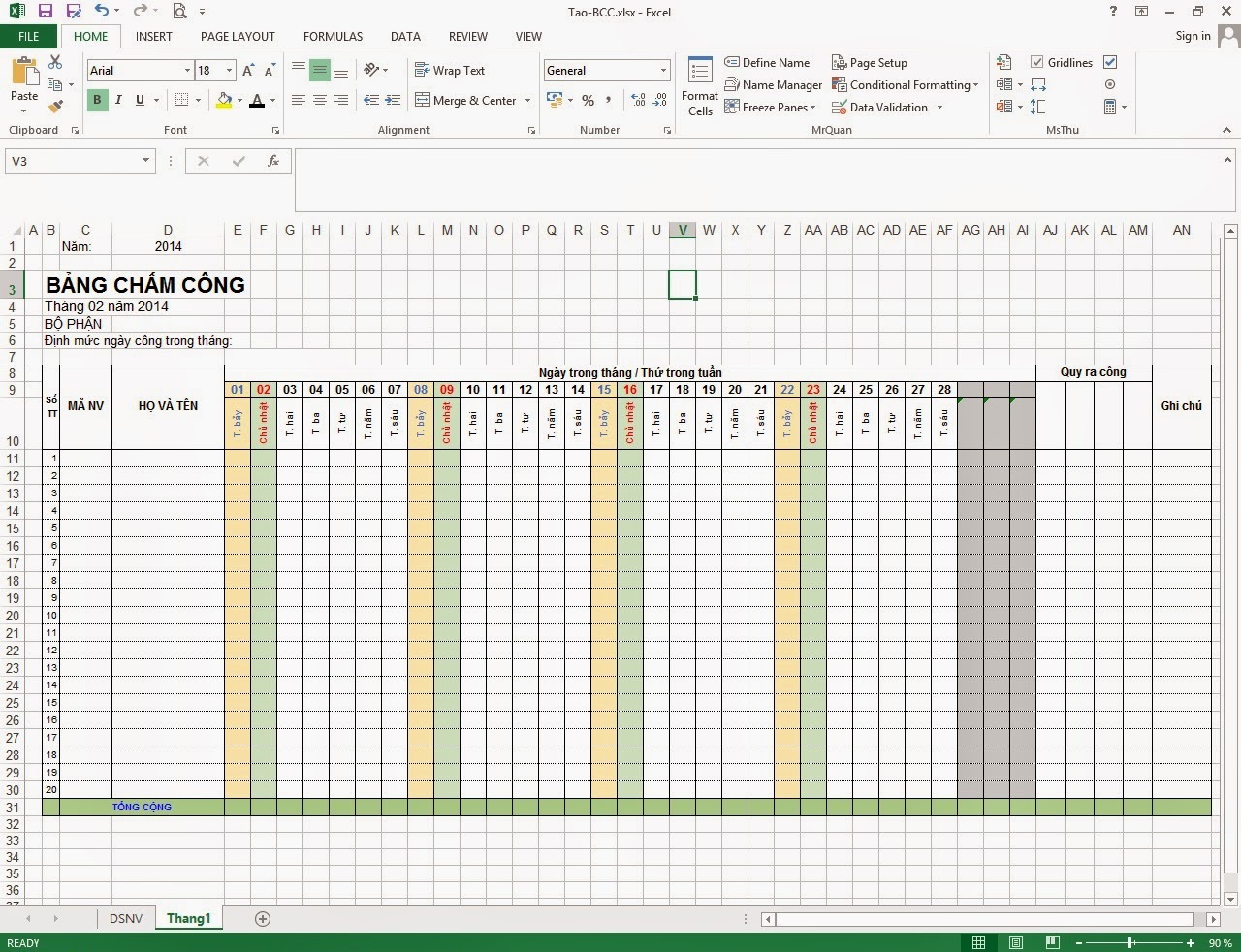Apply italic formatting

pyautogui.click(x=118, y=100)
